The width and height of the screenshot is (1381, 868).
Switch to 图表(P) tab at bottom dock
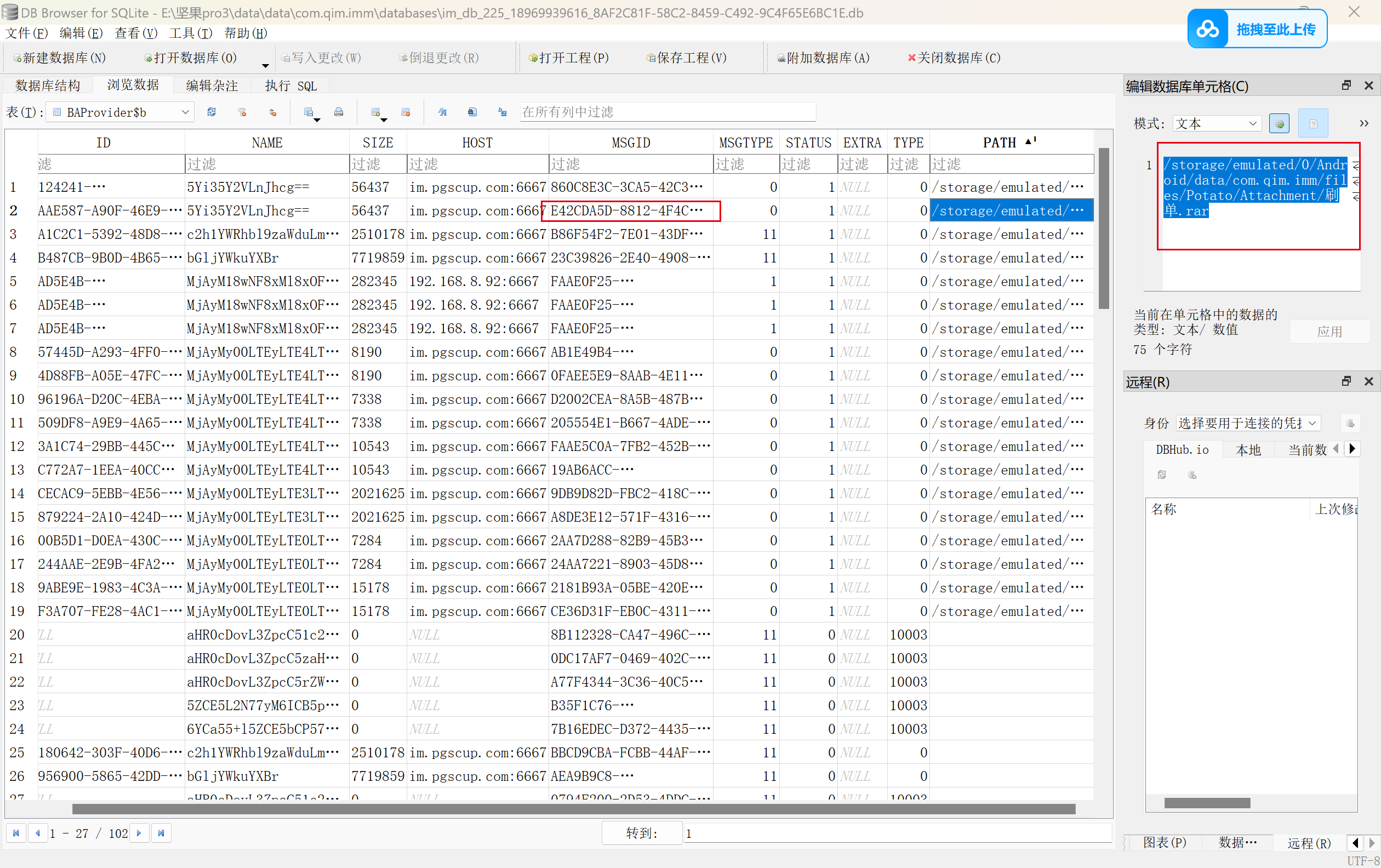click(1165, 842)
